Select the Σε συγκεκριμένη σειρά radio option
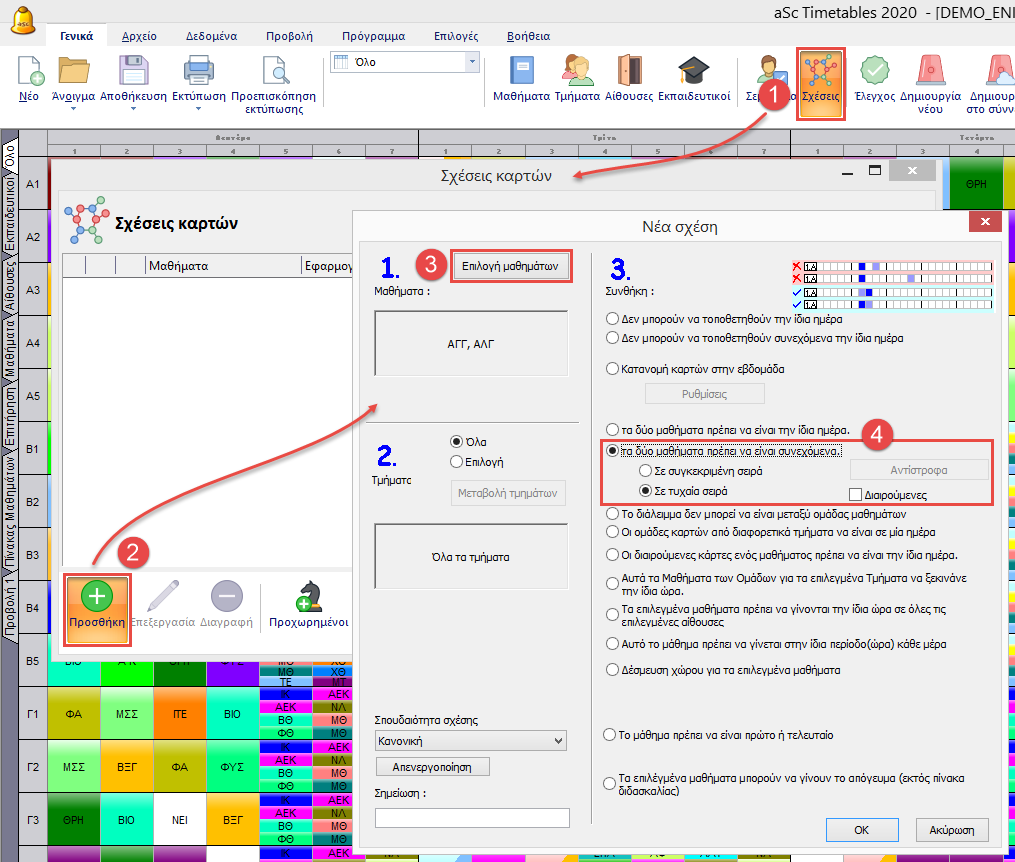 coord(646,470)
